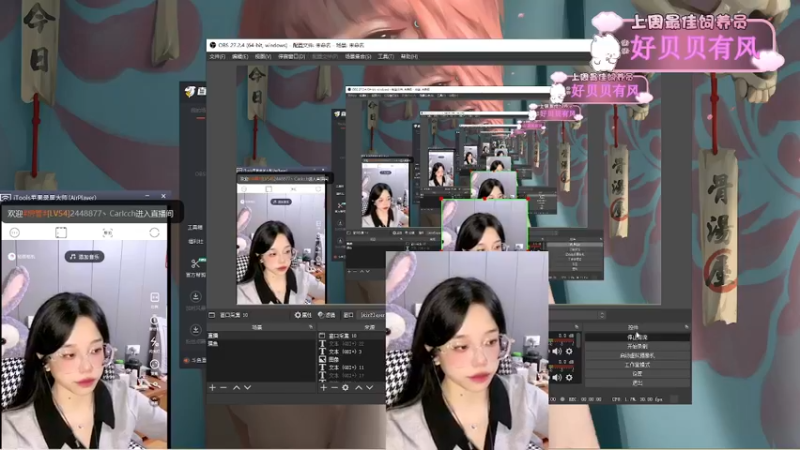Click the text icon of 文本 (GDI+) 3
Viewport: 800px width, 450px height.
pyautogui.click(x=322, y=352)
